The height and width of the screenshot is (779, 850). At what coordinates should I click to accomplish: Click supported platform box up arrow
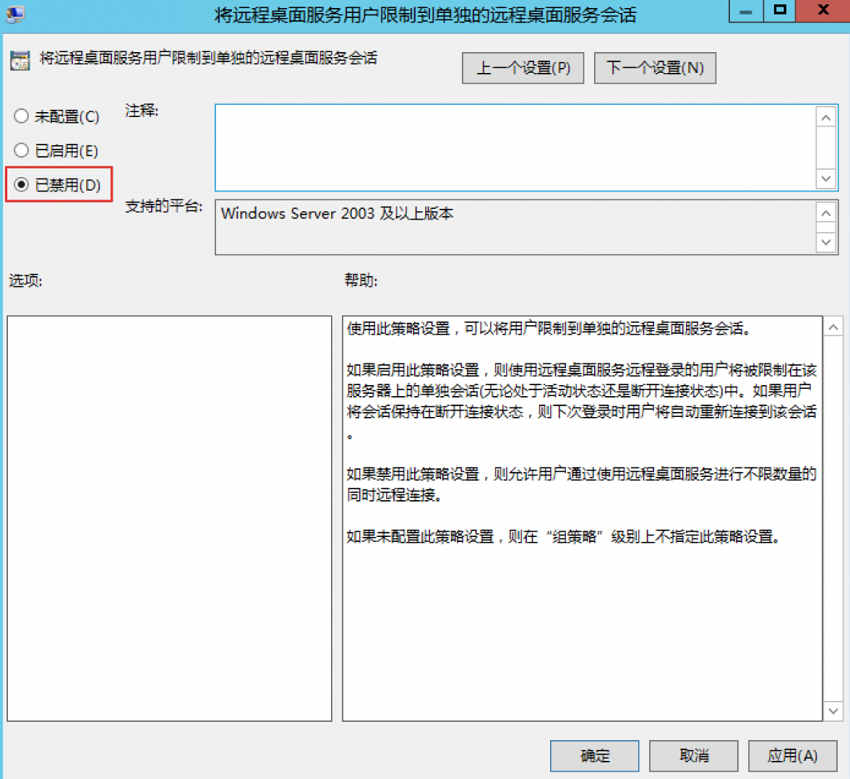[x=826, y=213]
